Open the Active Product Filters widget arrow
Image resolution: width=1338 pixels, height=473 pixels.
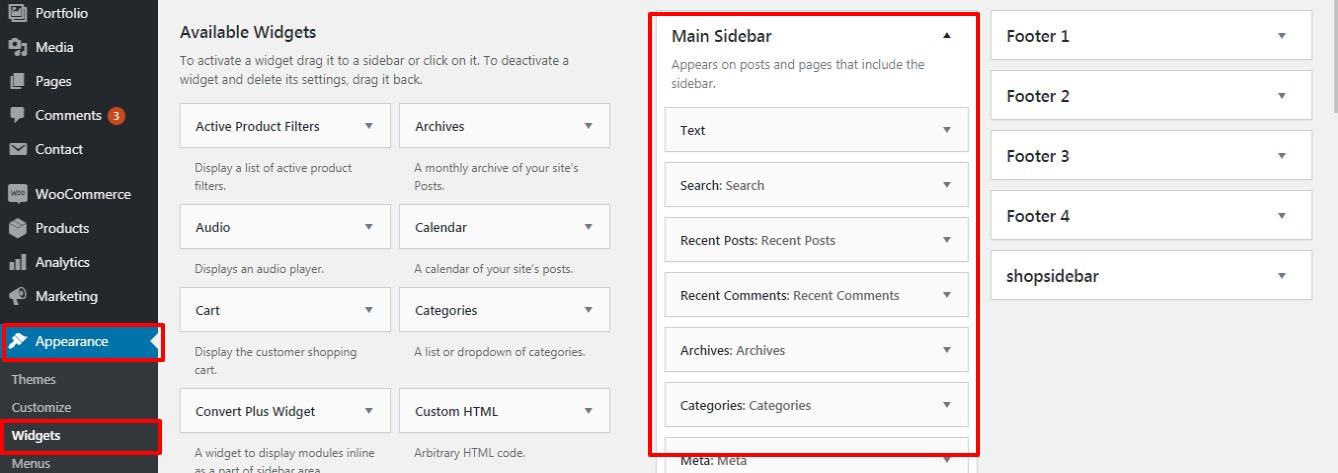[369, 126]
